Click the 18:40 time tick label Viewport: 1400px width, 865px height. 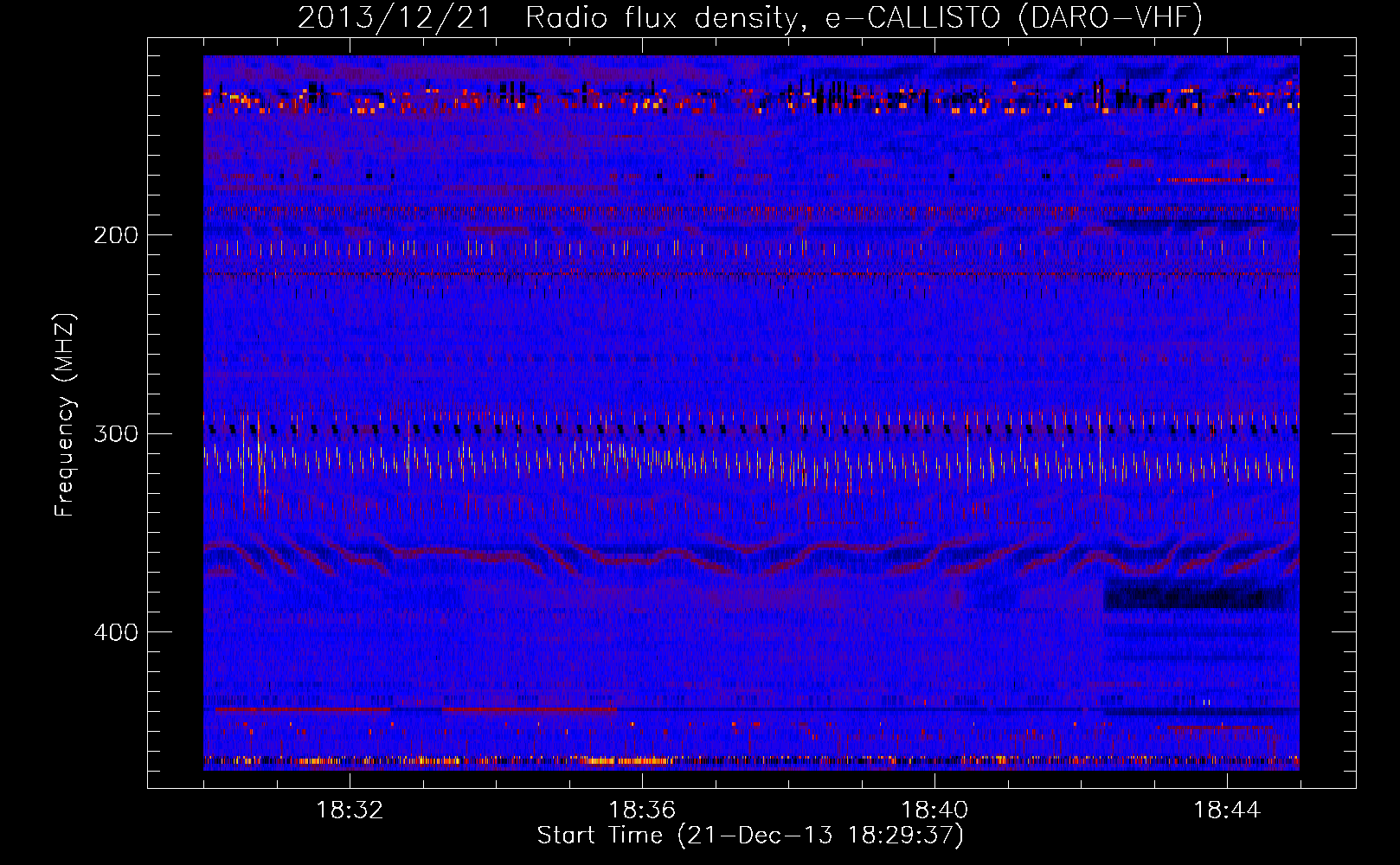[934, 811]
